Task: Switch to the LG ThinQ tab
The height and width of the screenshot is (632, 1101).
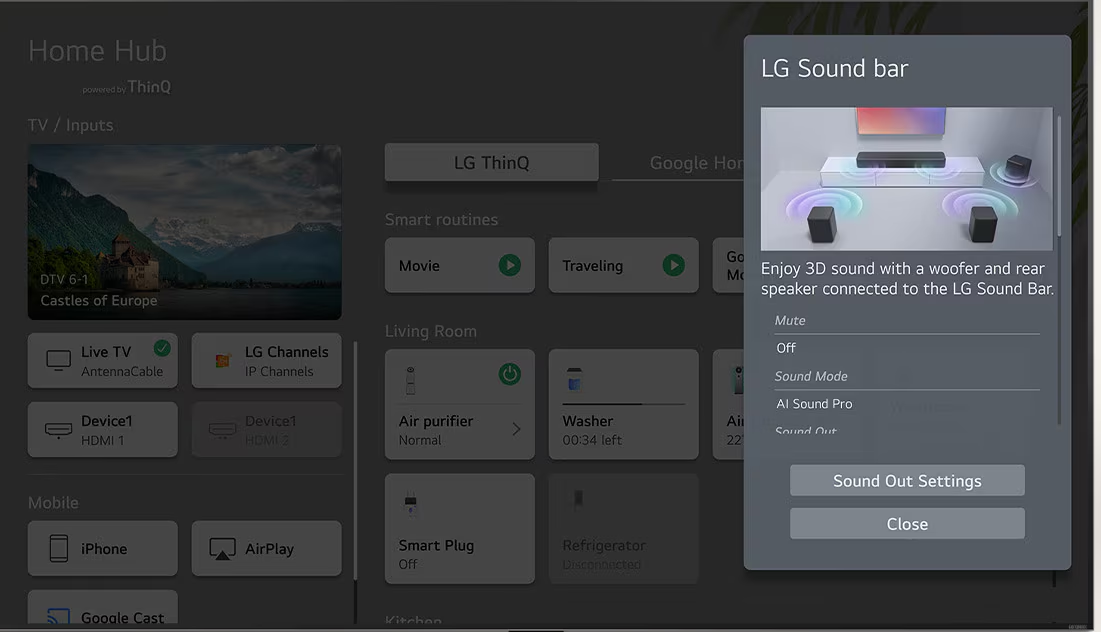Action: pos(491,162)
